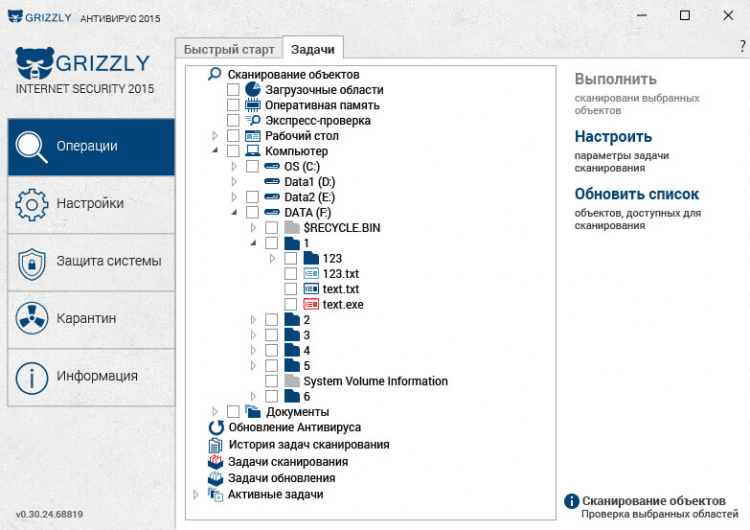Screen dimensions: 750x530
Task: Click the gray $RECYCLE.BIN folder icon
Action: pyautogui.click(x=292, y=227)
